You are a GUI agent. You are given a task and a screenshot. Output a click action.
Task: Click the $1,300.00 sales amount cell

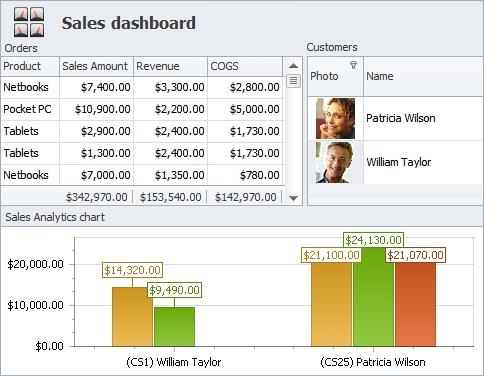pos(96,153)
